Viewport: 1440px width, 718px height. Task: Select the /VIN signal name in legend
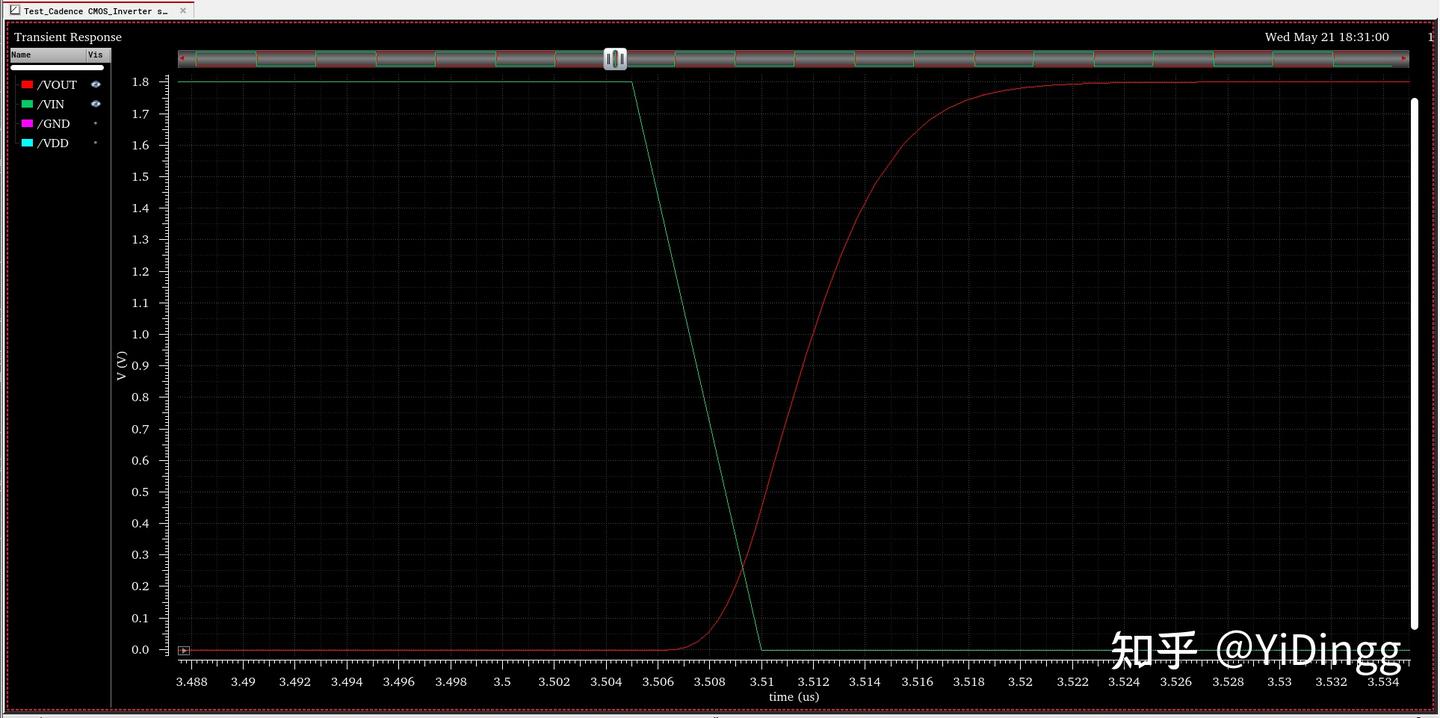[51, 104]
